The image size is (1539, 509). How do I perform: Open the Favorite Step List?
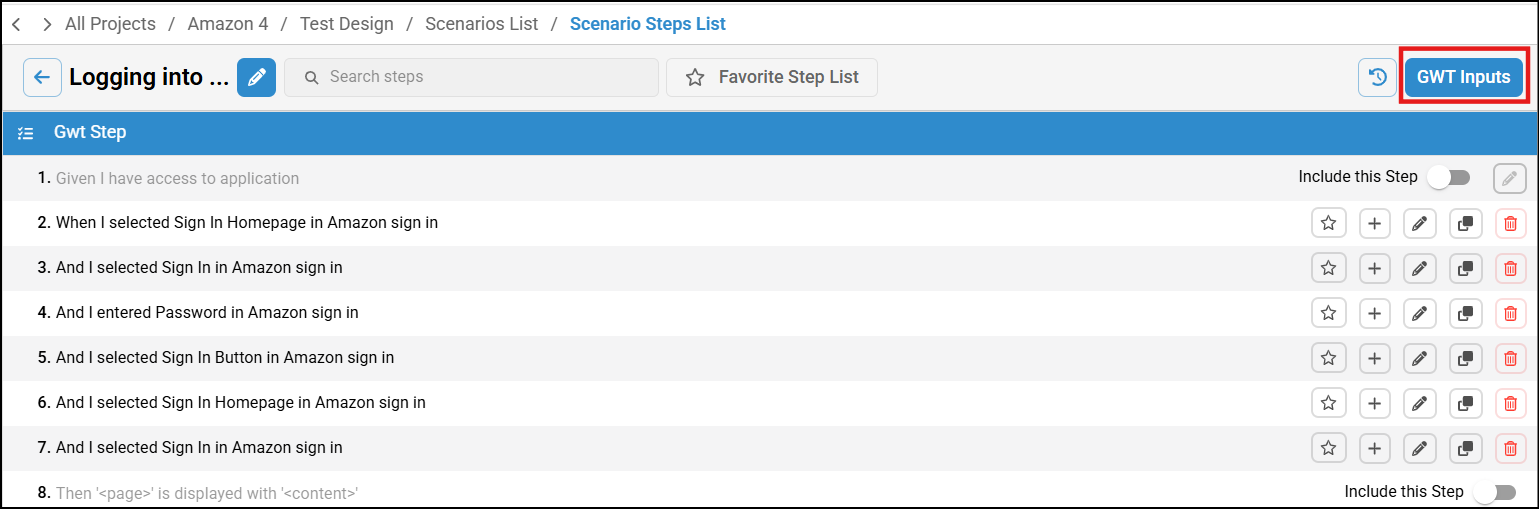(772, 77)
